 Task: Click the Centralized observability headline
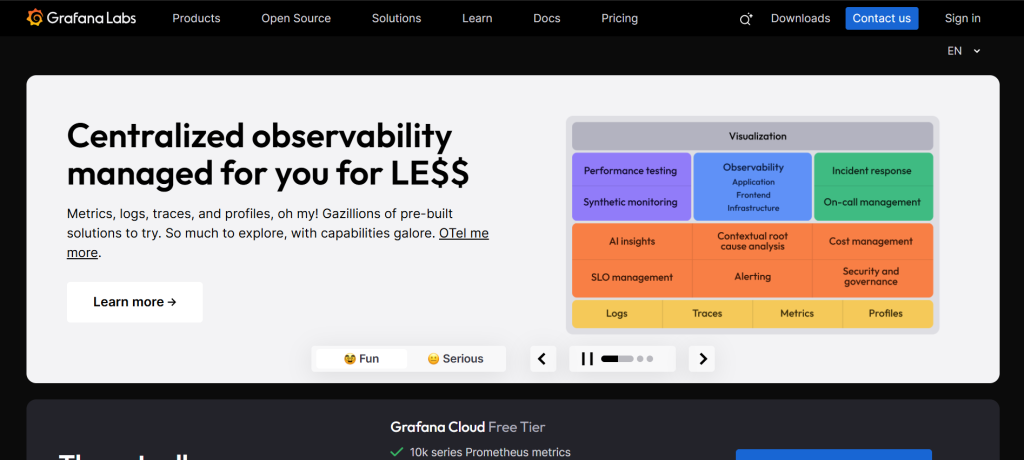coord(268,154)
